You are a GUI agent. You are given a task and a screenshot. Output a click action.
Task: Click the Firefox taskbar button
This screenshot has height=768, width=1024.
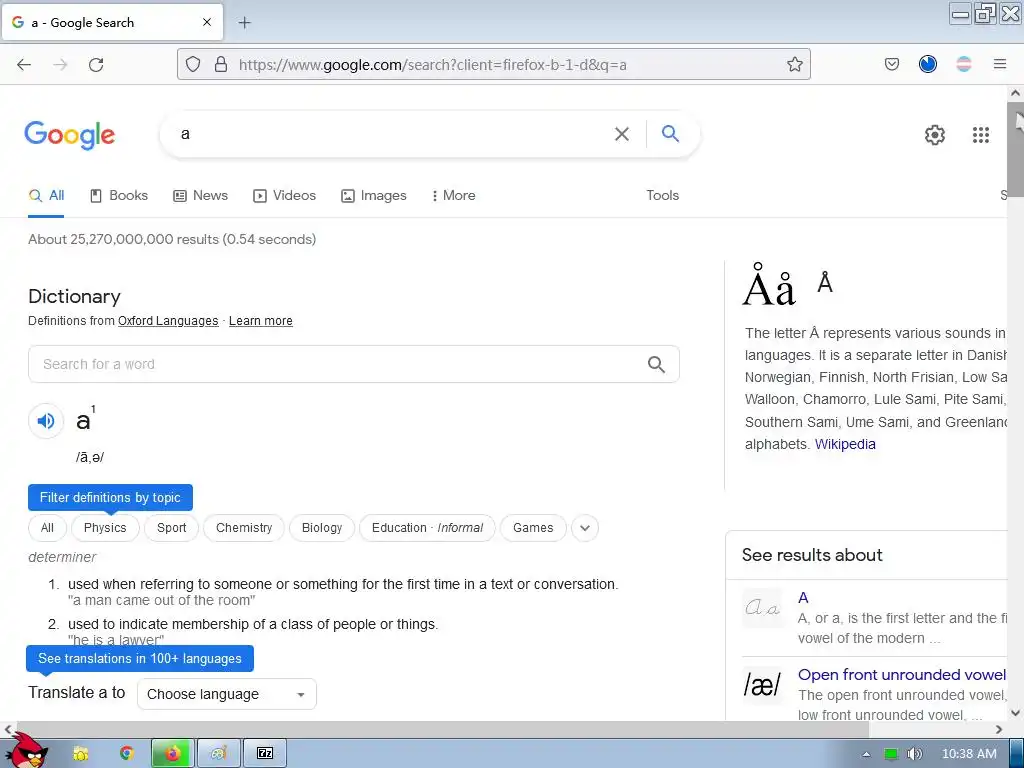(172, 753)
